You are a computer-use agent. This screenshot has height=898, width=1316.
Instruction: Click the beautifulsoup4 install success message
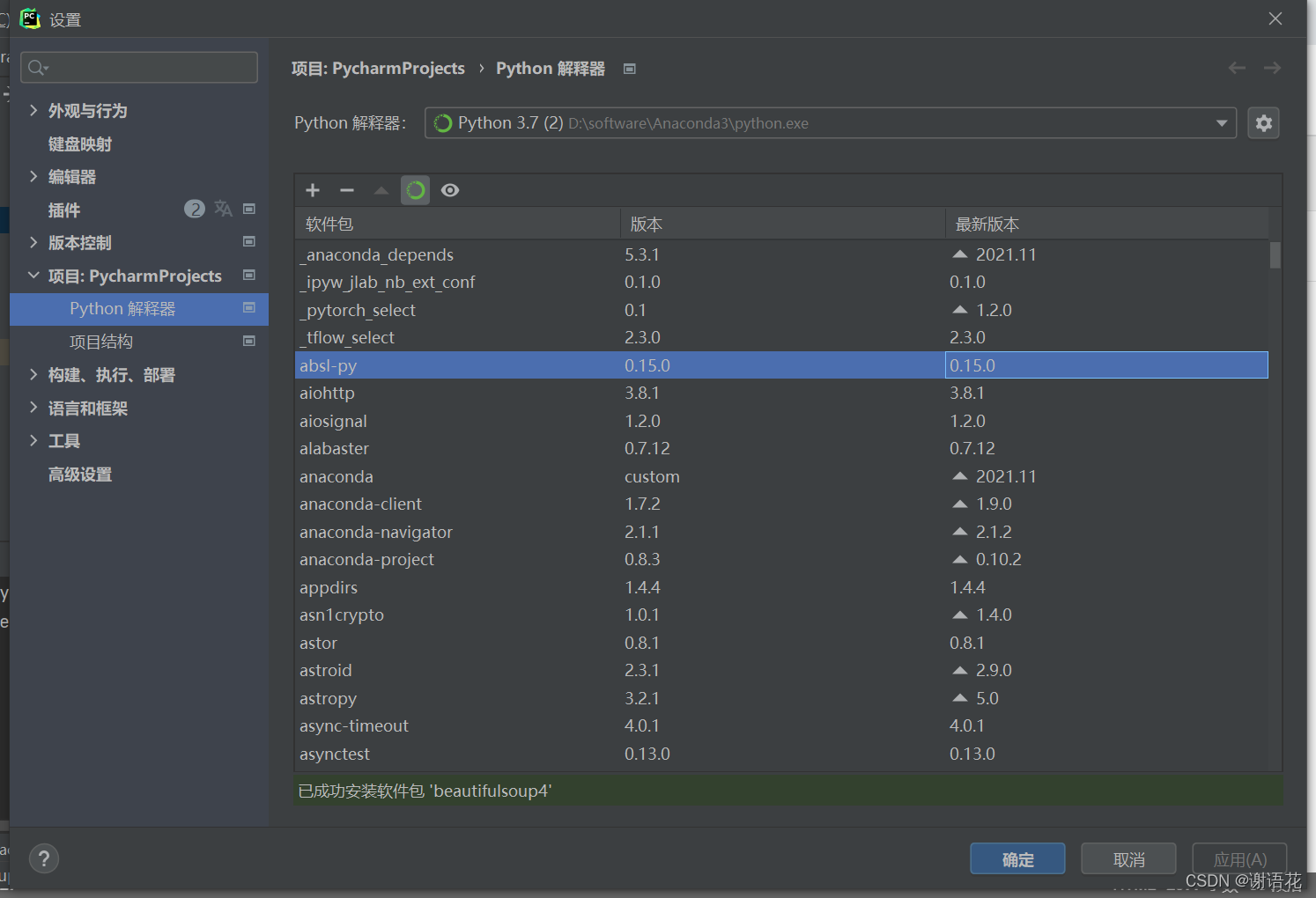425,791
